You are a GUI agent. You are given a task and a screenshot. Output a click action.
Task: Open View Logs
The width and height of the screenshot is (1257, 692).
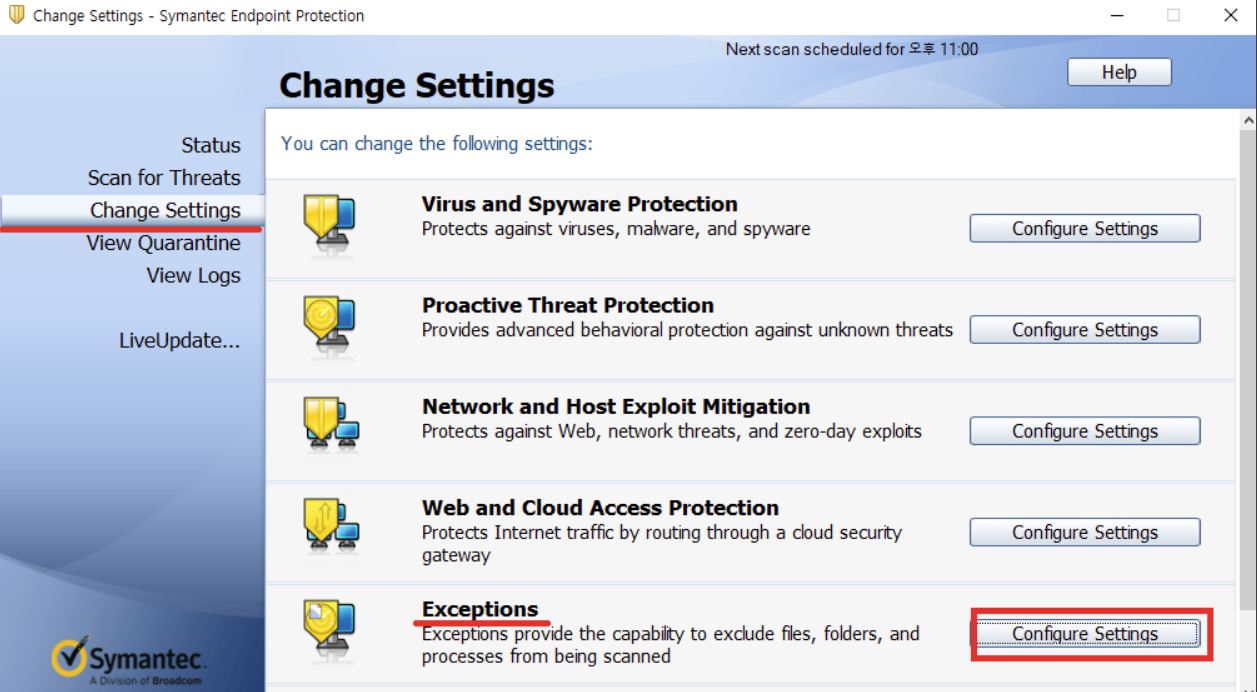tap(193, 276)
